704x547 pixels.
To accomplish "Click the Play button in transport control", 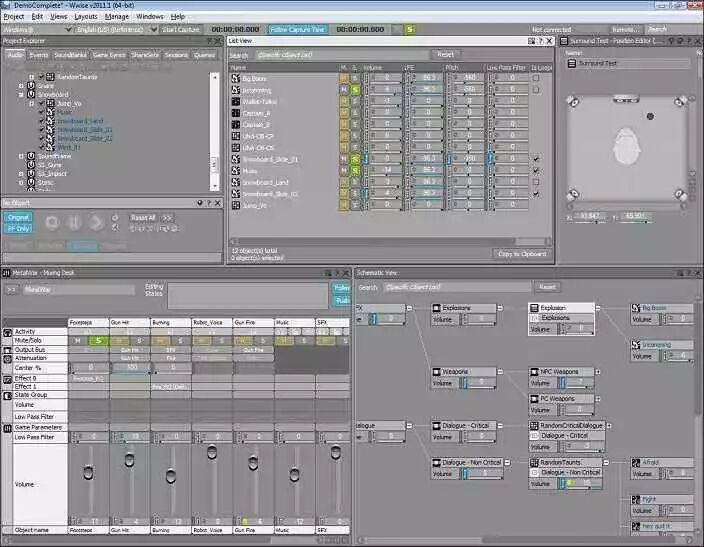I will click(97, 223).
